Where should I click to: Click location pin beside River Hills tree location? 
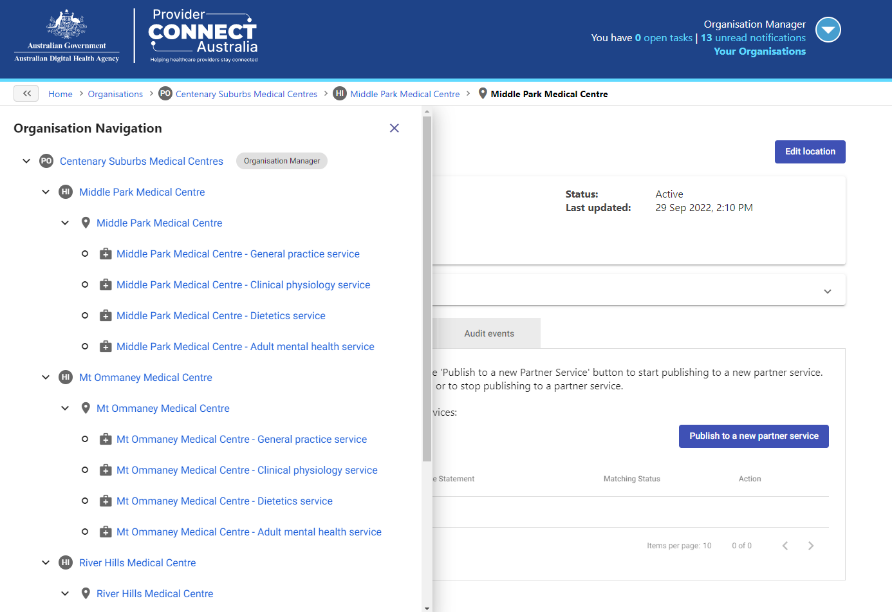click(x=85, y=593)
